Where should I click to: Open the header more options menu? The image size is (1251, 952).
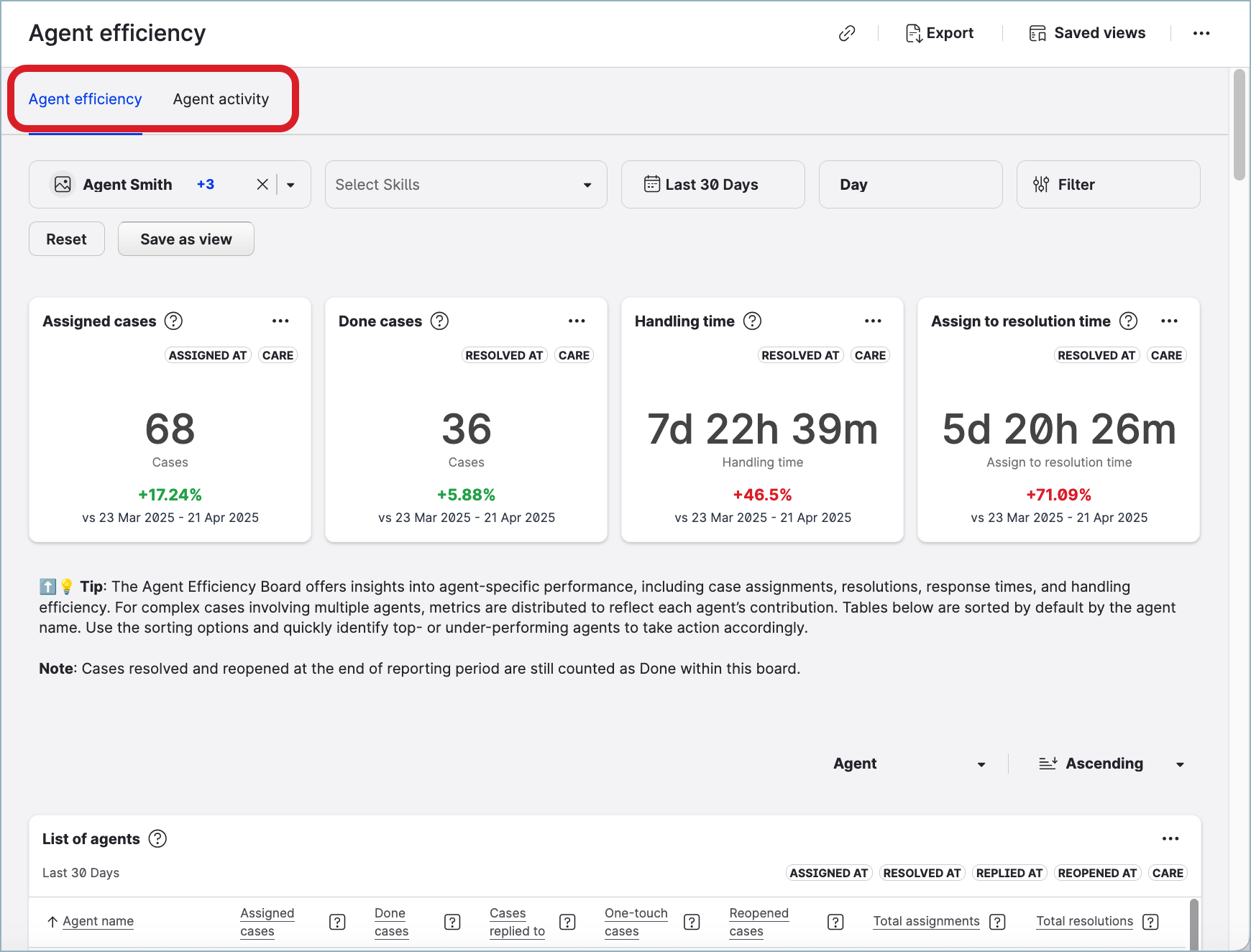click(1201, 33)
